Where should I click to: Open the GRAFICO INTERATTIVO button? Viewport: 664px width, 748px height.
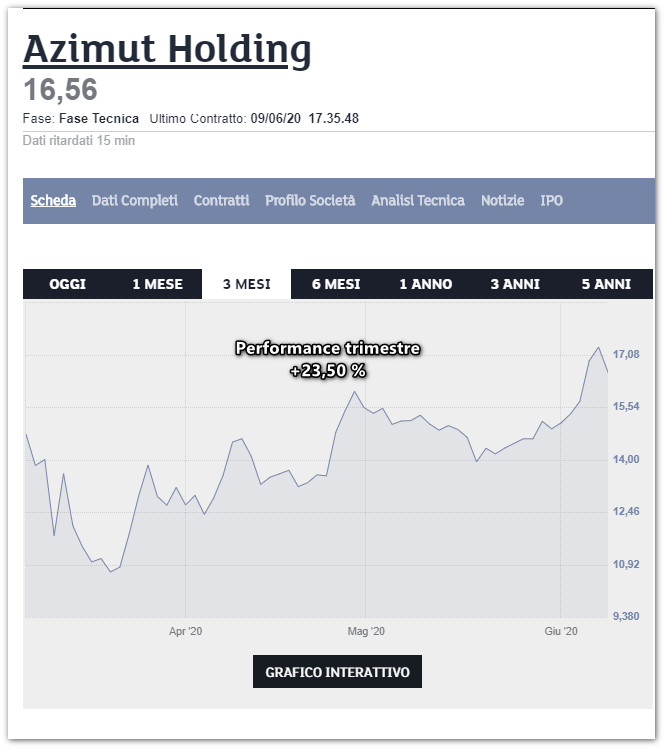pyautogui.click(x=337, y=672)
